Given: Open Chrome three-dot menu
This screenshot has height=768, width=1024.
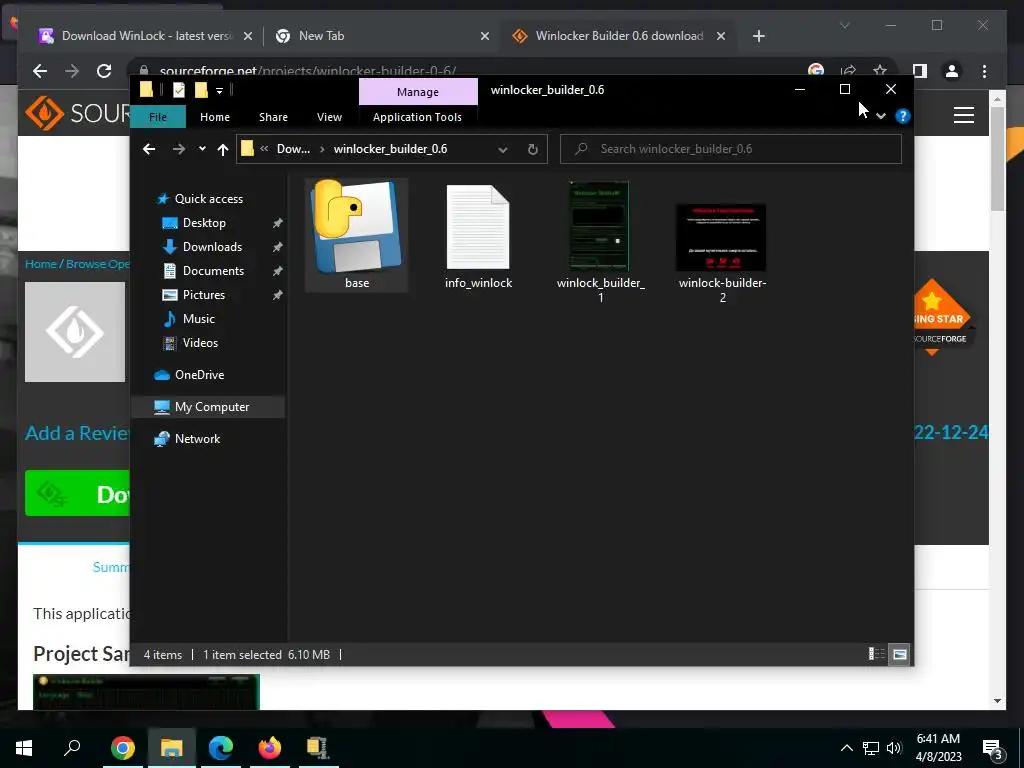Looking at the screenshot, I should click(x=984, y=71).
